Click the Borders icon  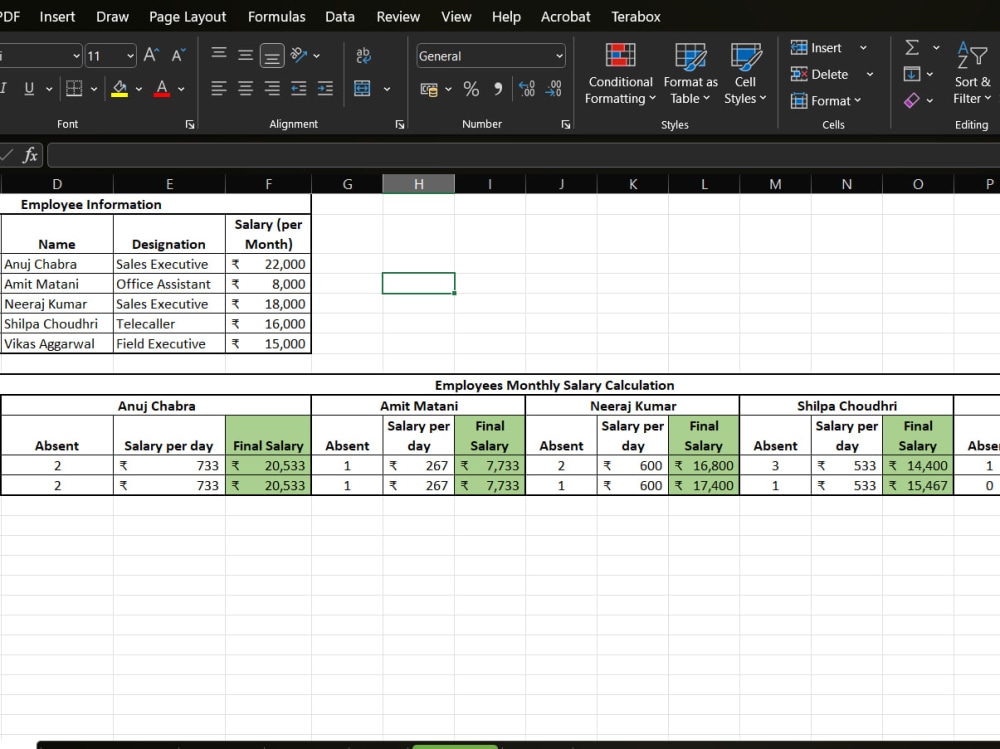point(74,89)
